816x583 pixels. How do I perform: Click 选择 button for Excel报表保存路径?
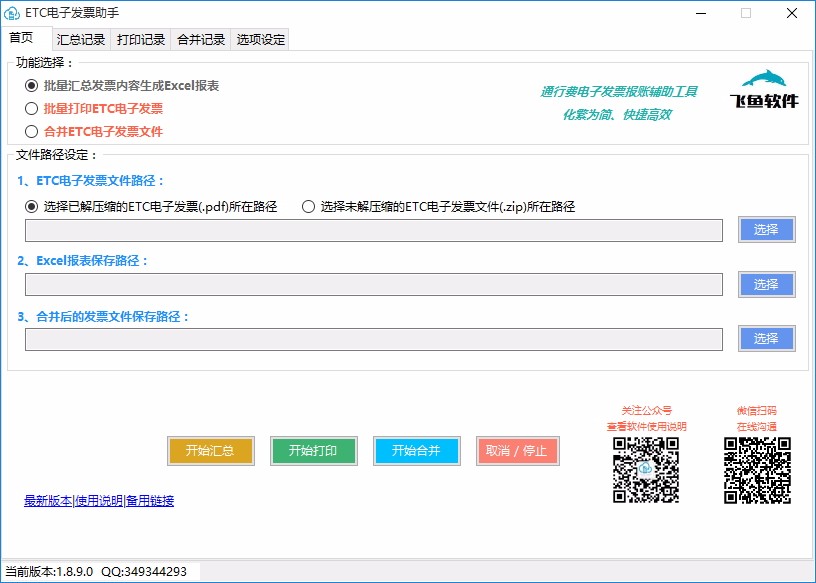767,284
